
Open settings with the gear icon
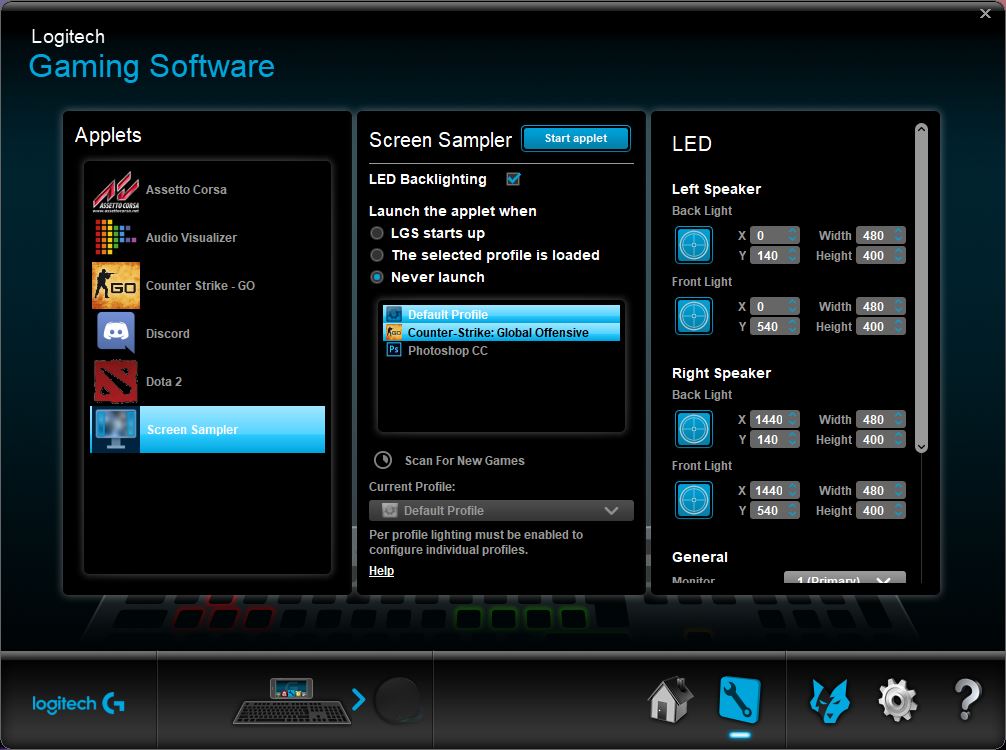pyautogui.click(x=898, y=701)
